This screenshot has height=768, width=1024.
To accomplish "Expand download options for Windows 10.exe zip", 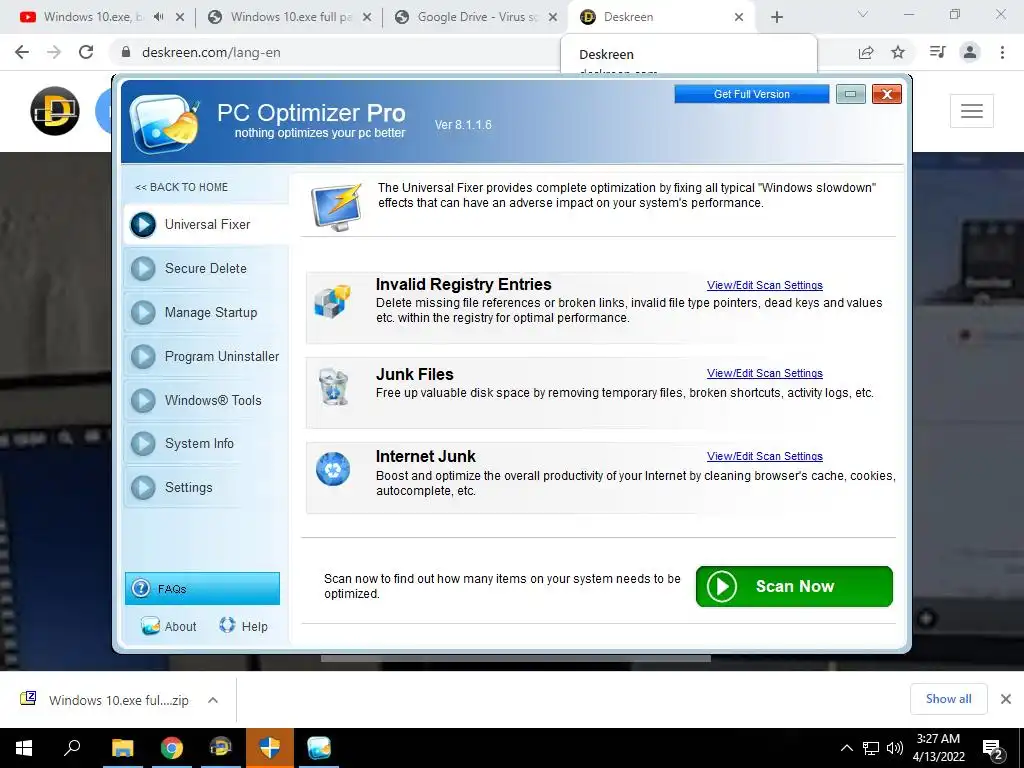I will (x=213, y=700).
